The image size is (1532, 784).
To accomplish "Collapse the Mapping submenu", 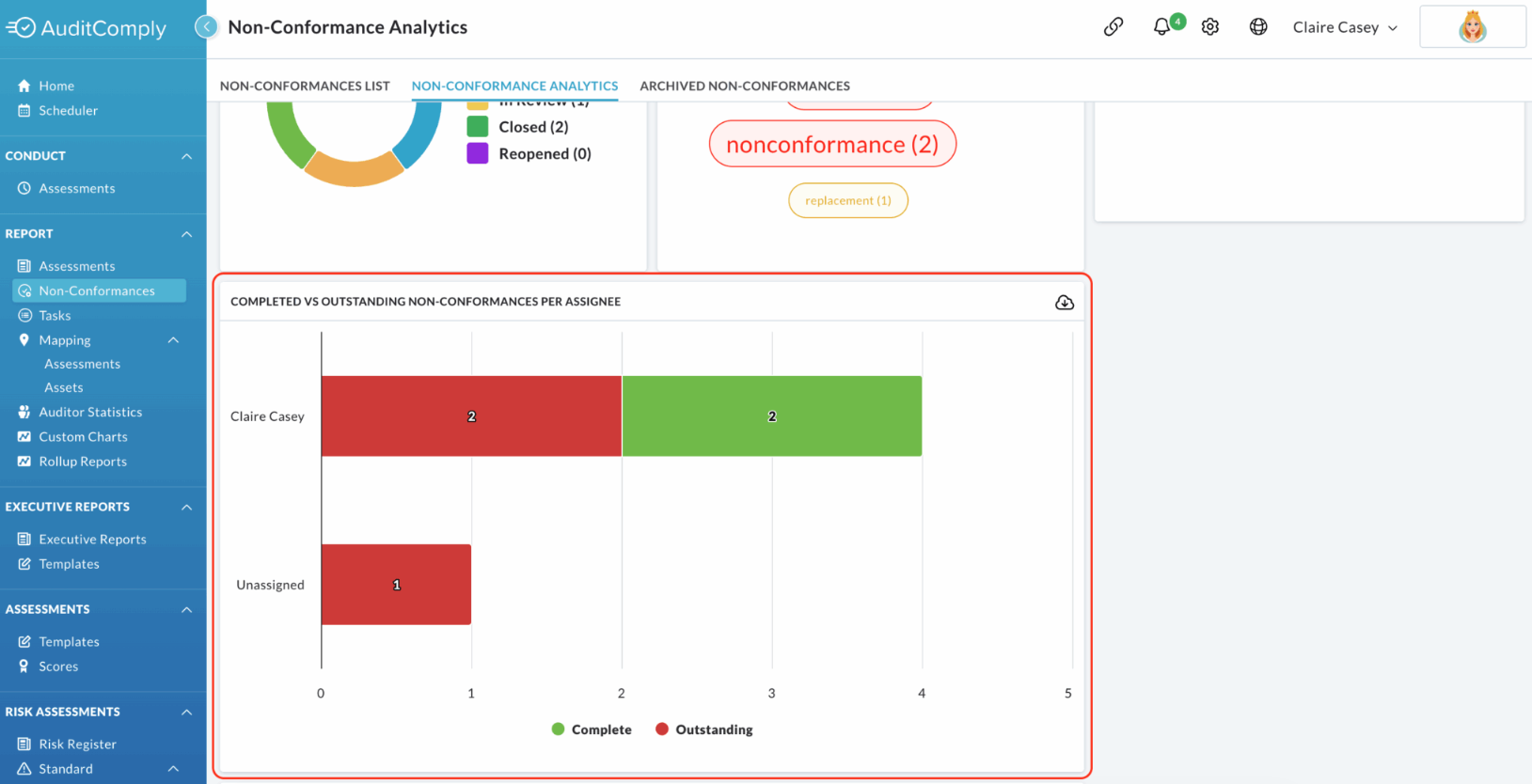I will click(x=173, y=340).
